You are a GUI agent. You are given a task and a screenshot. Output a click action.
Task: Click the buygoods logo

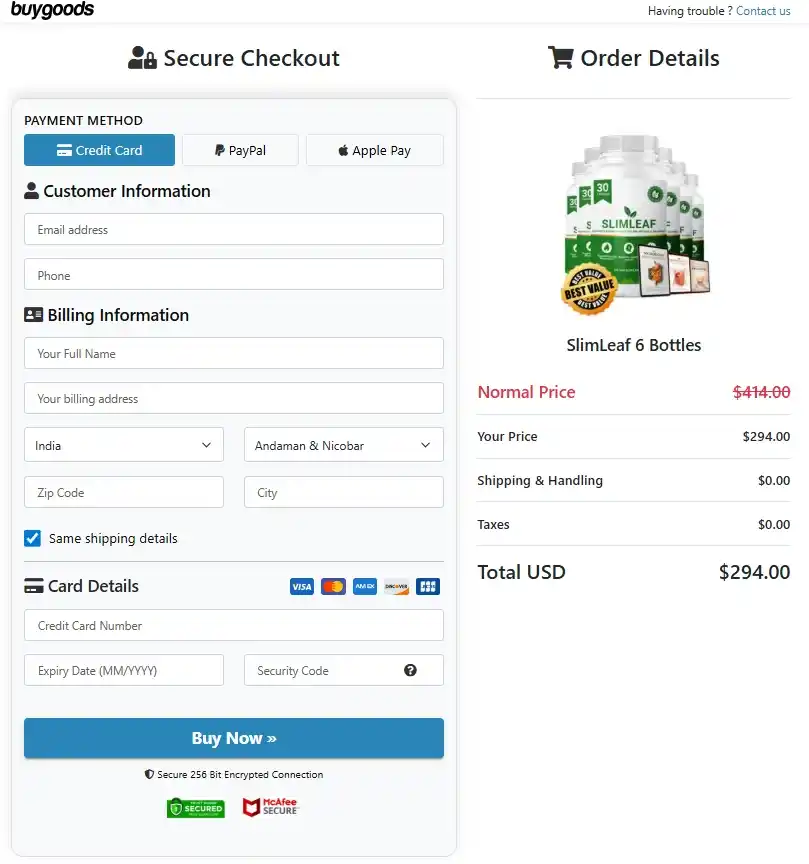pos(51,10)
